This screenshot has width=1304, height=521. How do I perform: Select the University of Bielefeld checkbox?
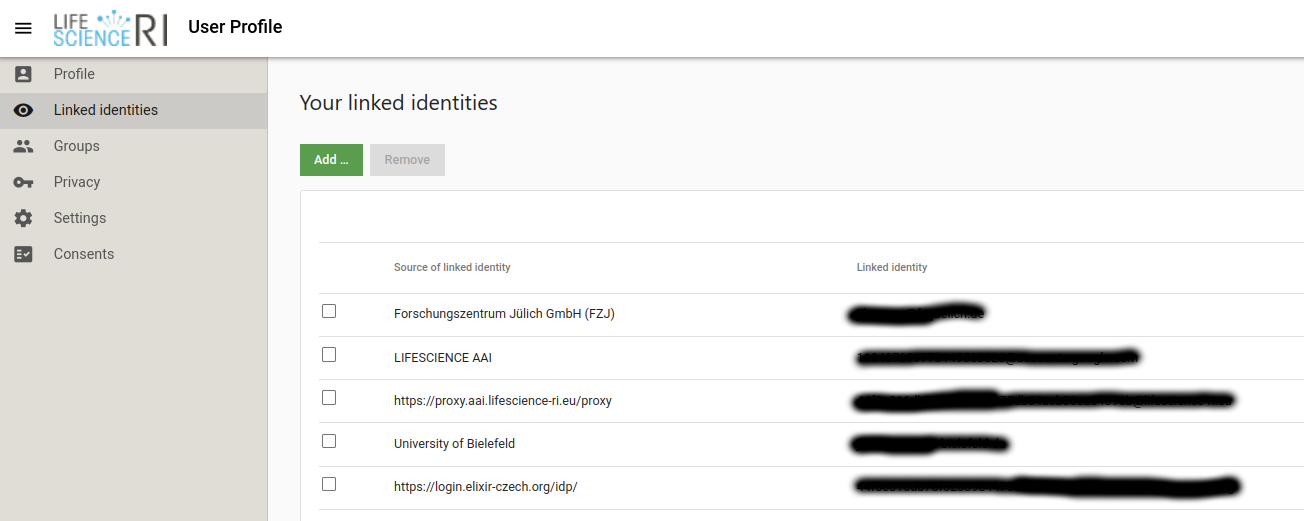click(x=329, y=441)
